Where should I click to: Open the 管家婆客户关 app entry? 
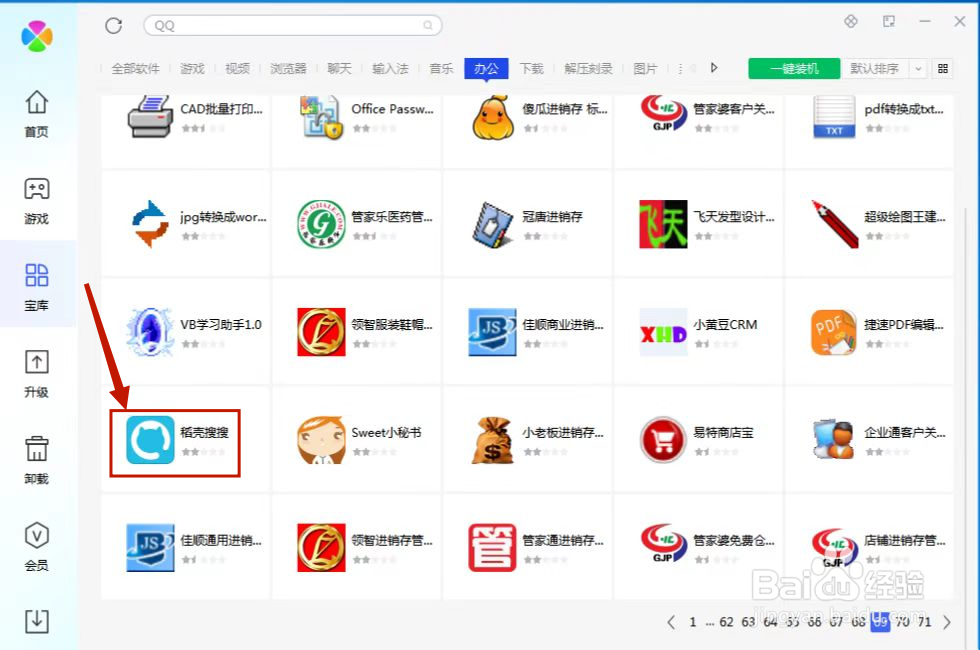click(698, 131)
